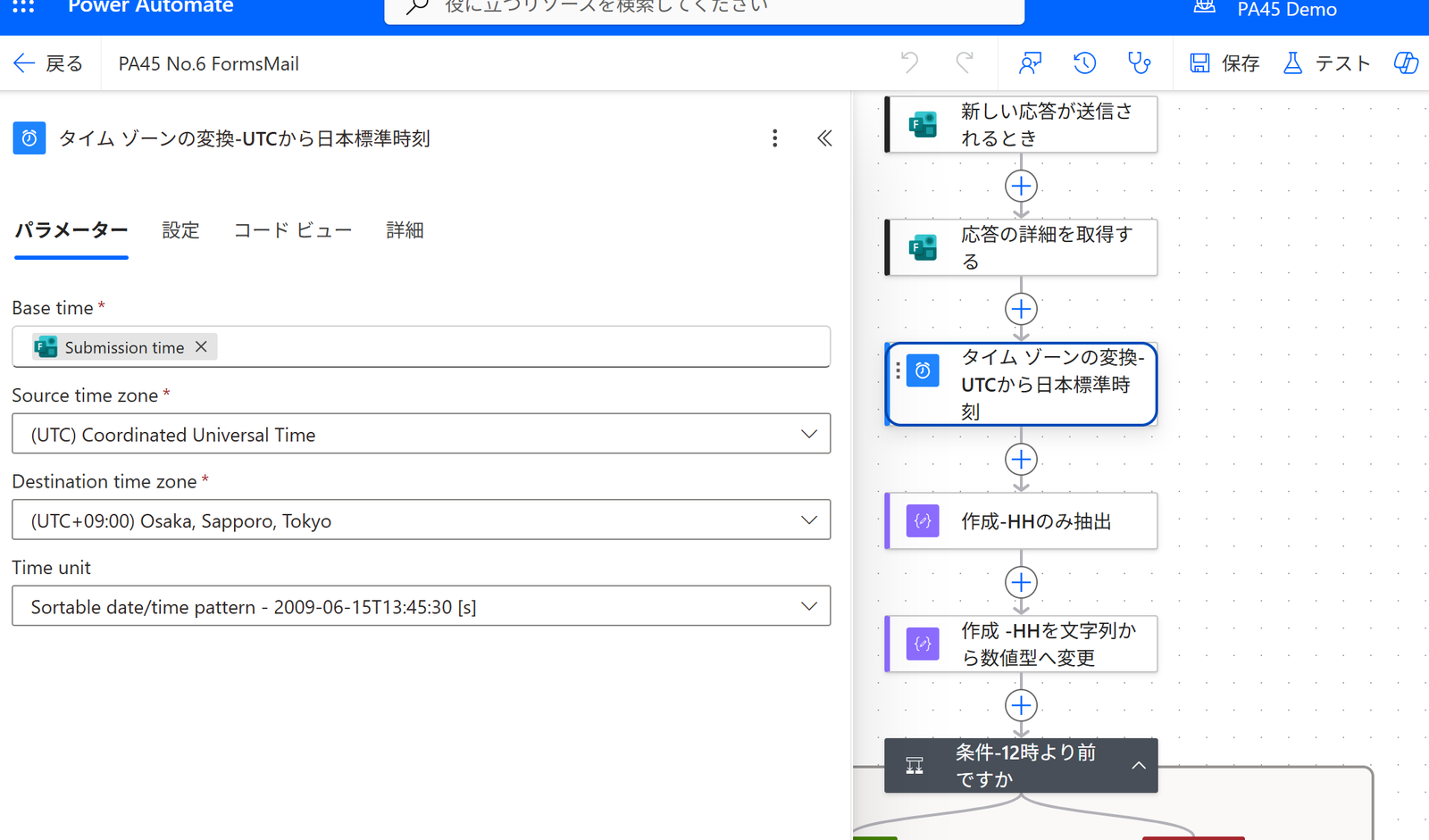
Task: Select the 応答の詳細を取得する action card
Action: (1021, 247)
